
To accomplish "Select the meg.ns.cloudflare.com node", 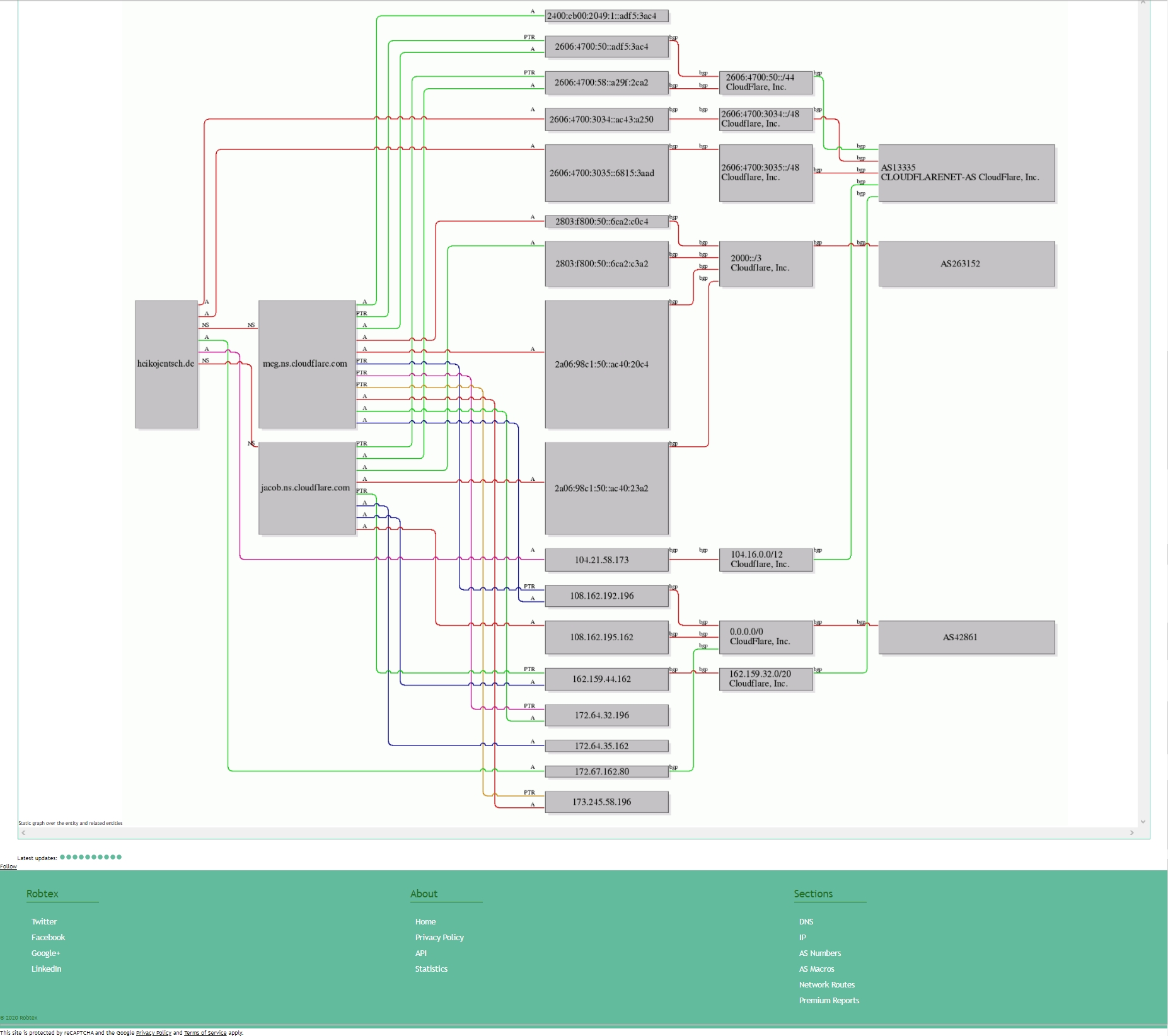I will click(x=307, y=364).
